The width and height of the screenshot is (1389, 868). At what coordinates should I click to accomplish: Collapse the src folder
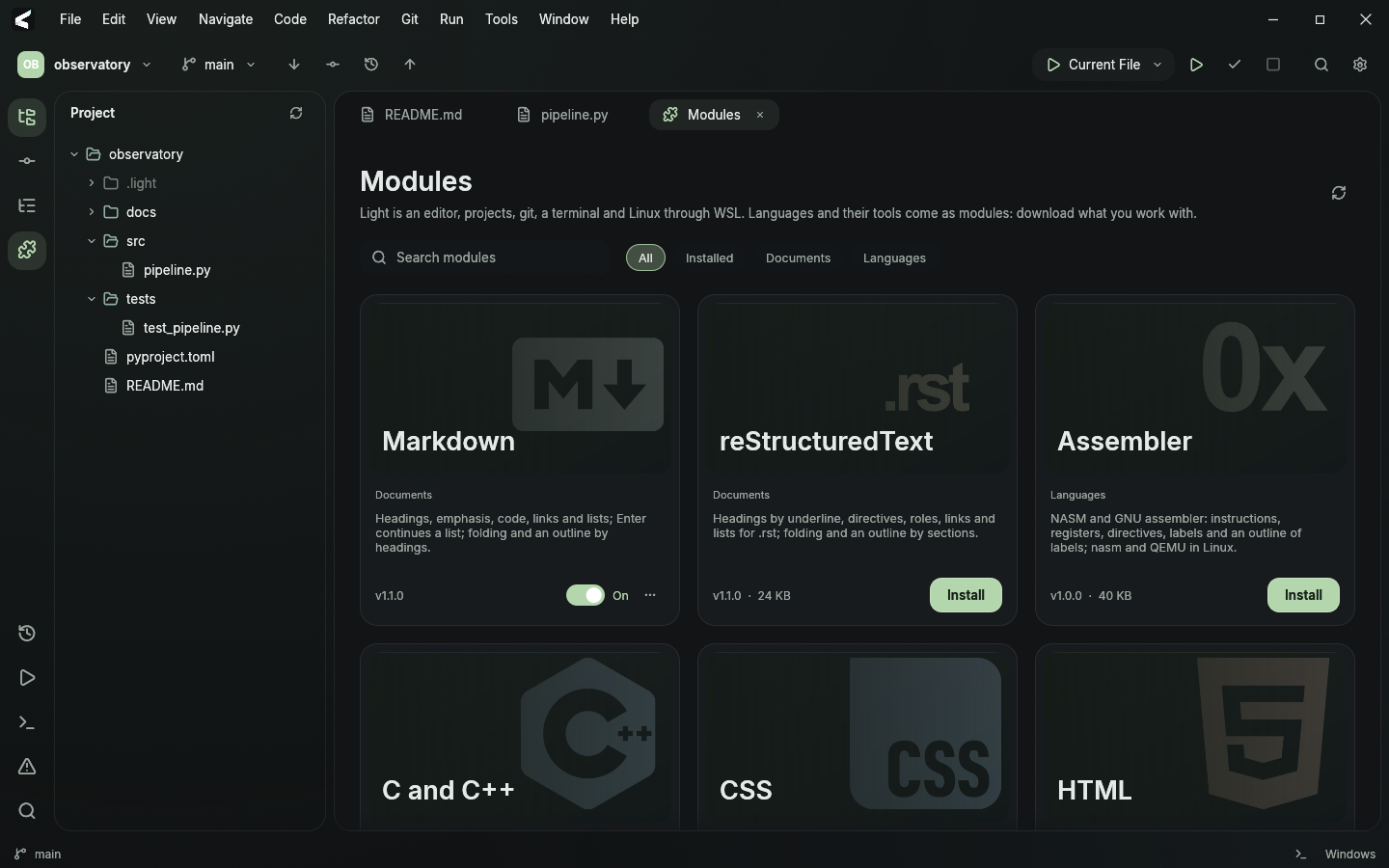pyautogui.click(x=92, y=241)
